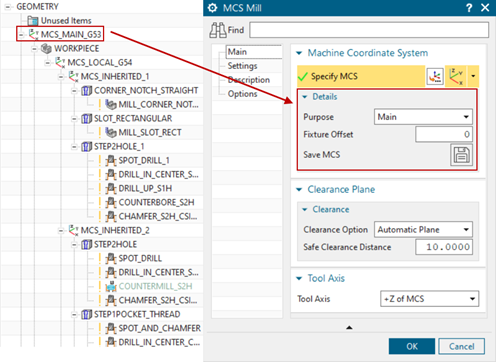Click the Fixture Offset input field
The image size is (496, 362).
click(444, 134)
